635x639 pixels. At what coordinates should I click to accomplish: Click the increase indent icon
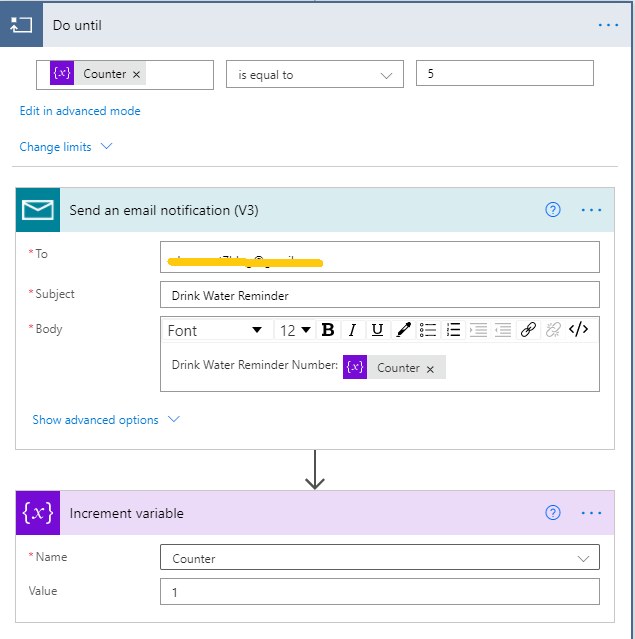click(x=478, y=330)
